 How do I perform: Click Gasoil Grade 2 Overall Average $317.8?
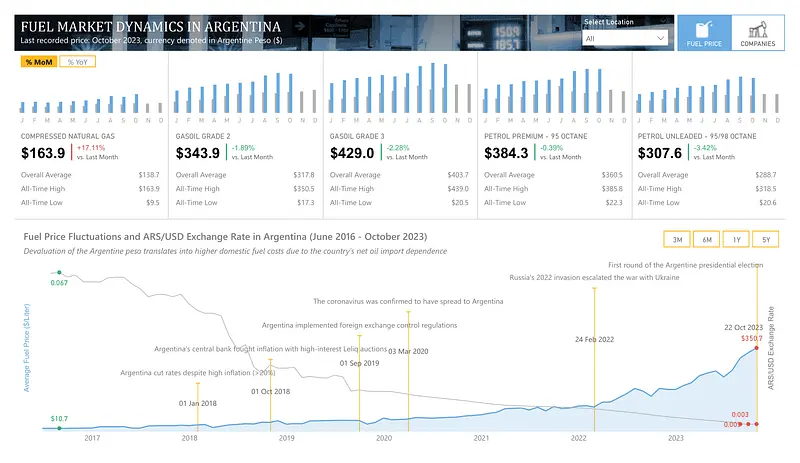(304, 175)
